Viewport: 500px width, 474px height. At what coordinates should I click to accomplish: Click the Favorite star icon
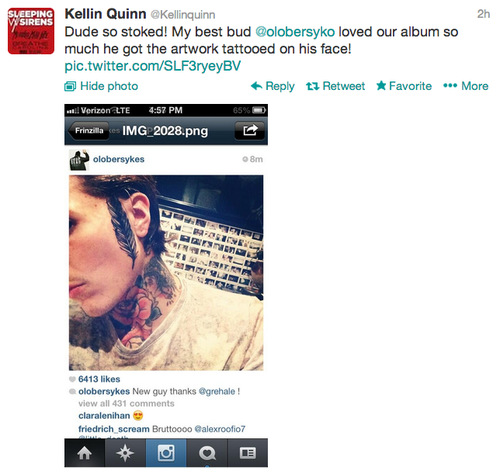click(381, 86)
